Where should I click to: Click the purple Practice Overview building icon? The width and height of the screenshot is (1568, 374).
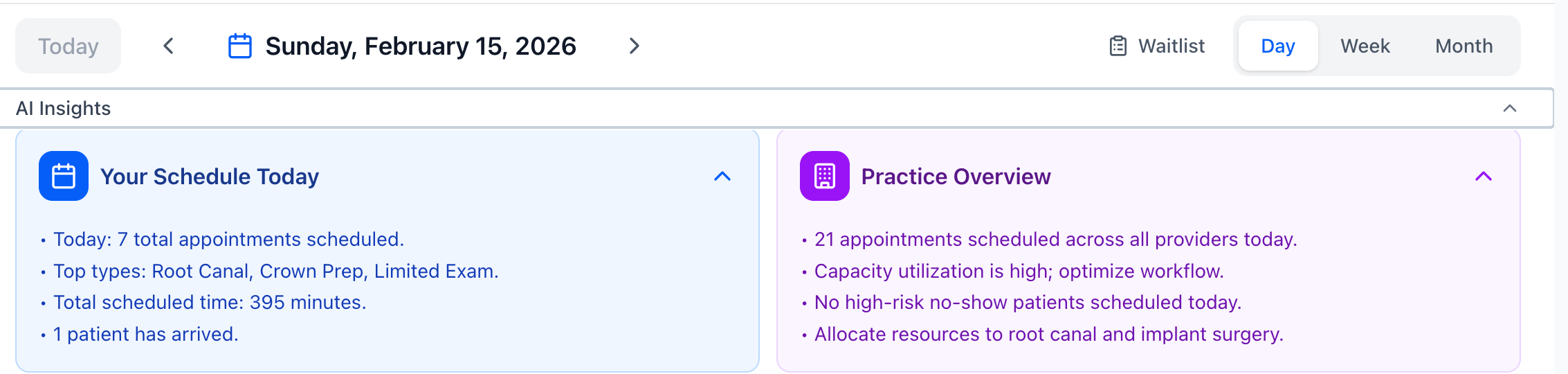coord(824,176)
